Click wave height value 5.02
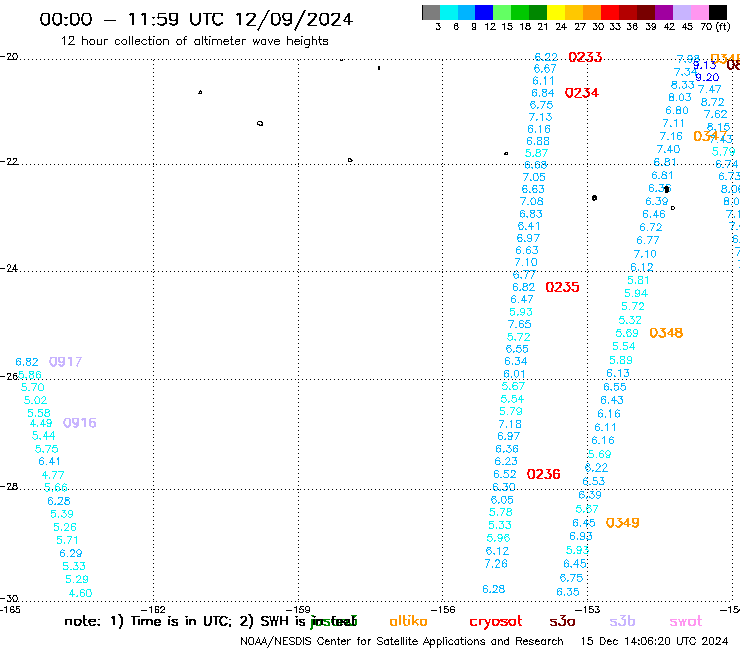The image size is (740, 650). 35,400
